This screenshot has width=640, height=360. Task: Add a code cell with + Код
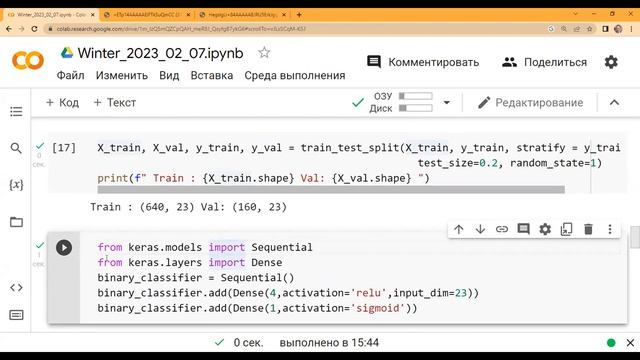[x=62, y=102]
